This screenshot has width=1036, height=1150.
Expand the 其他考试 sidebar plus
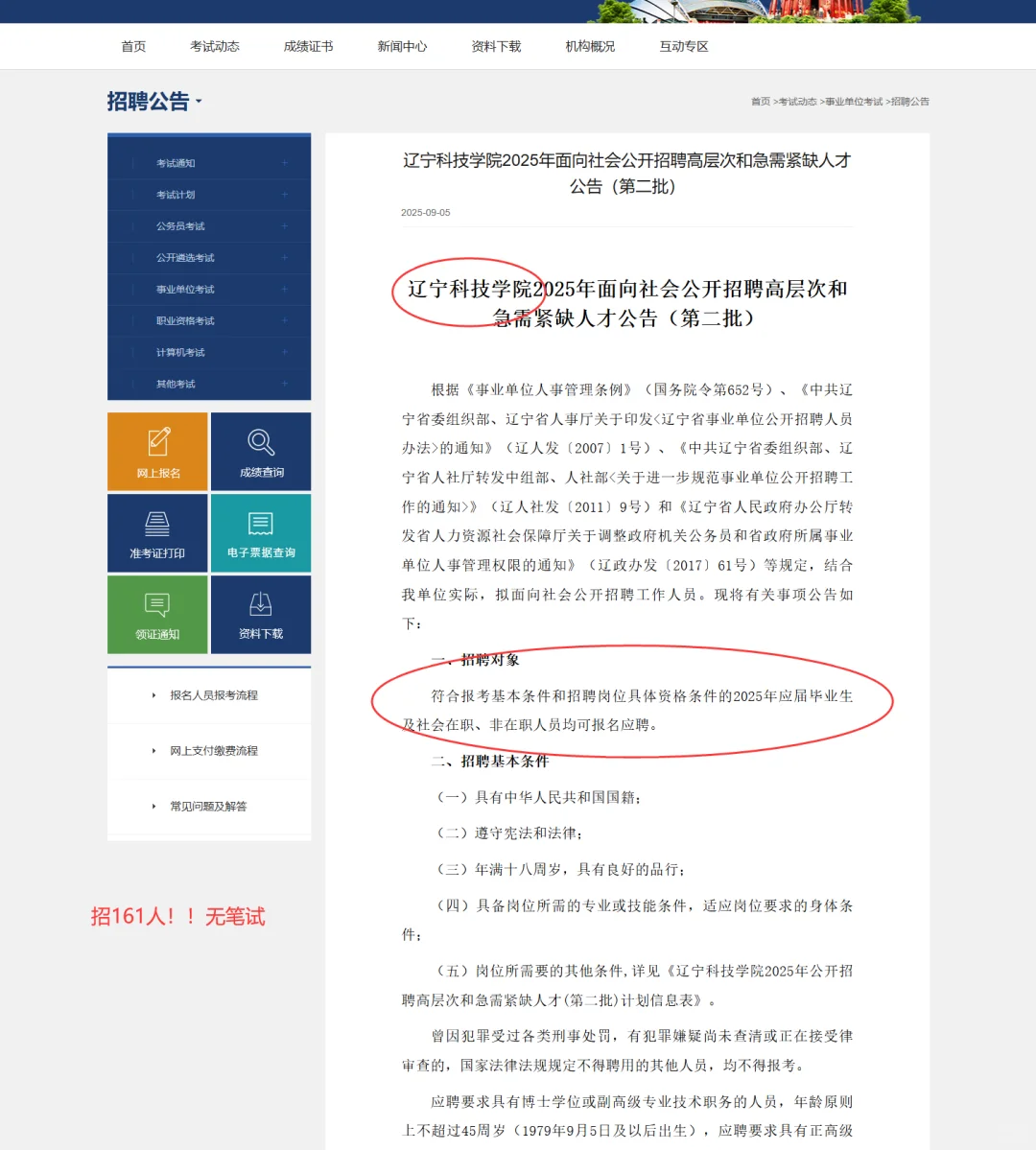(285, 384)
